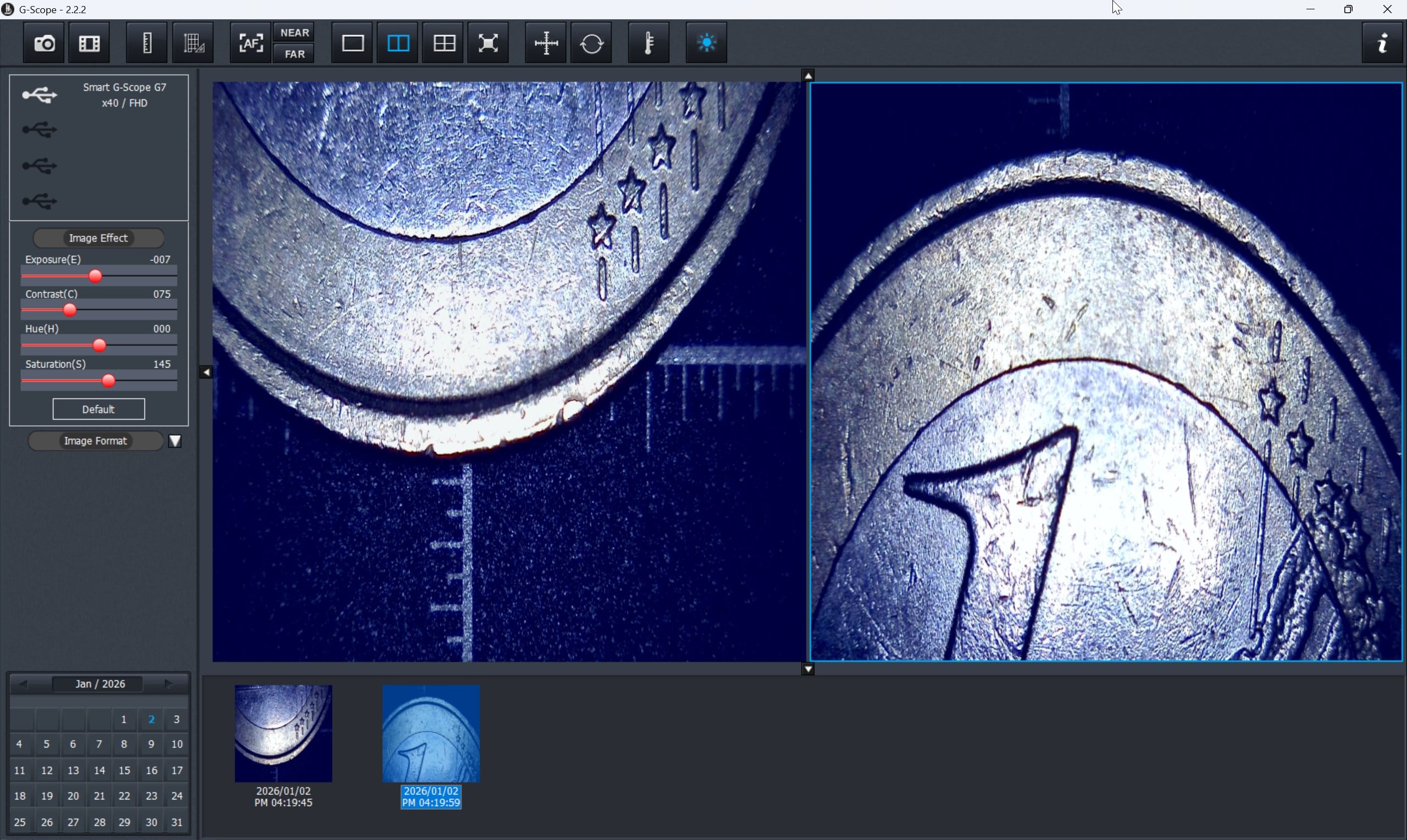Screen dimensions: 1407x840
Task: Open the ruler measurement tool
Action: pyautogui.click(x=147, y=43)
